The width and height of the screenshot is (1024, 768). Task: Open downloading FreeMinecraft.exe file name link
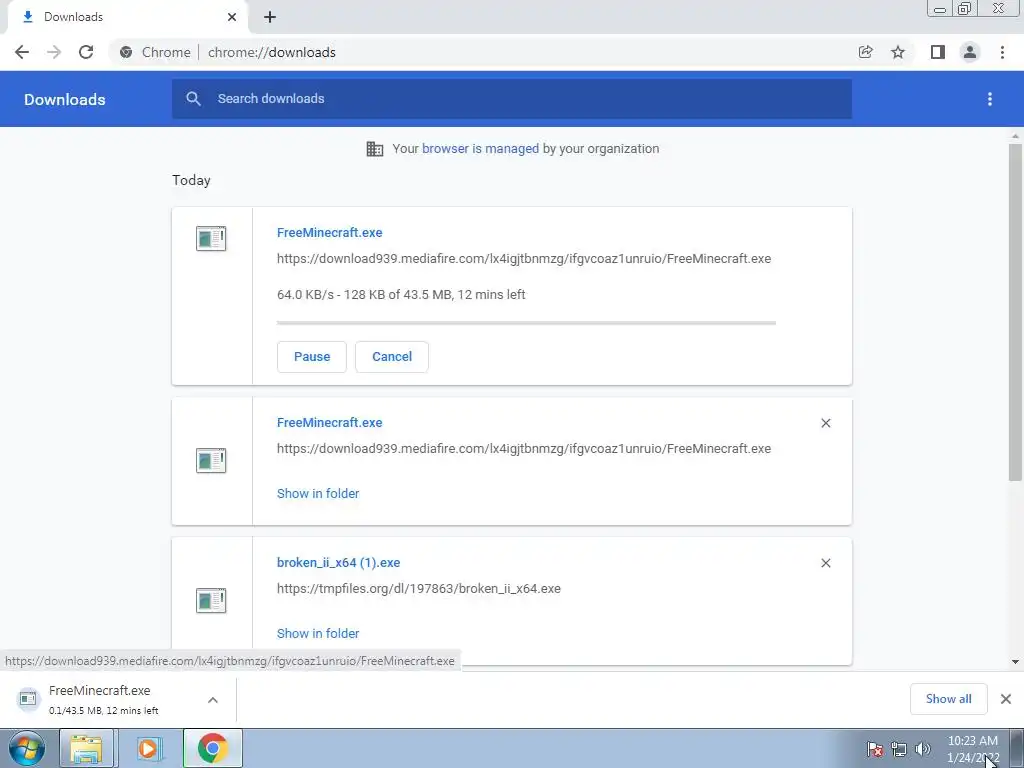tap(330, 232)
